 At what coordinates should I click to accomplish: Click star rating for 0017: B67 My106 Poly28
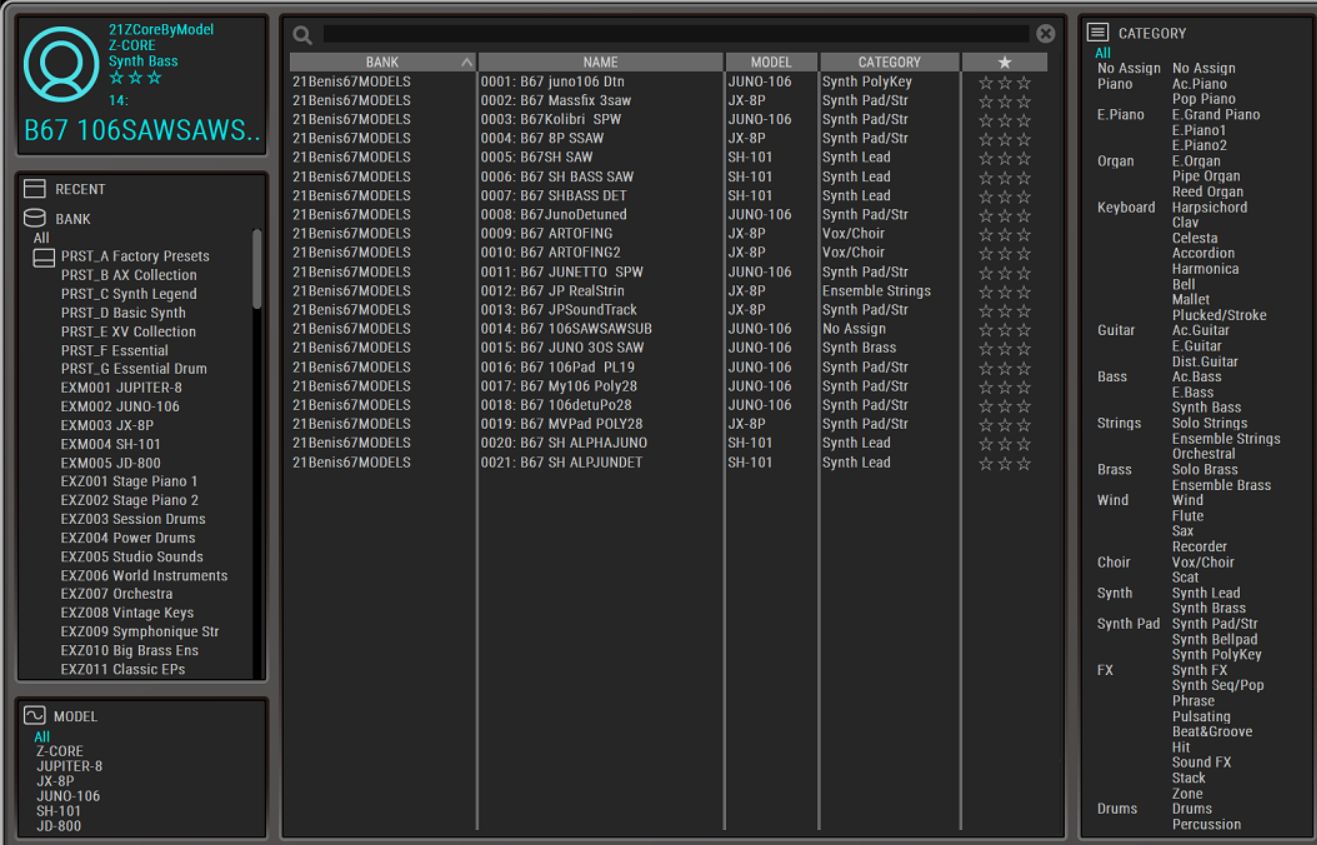(x=1005, y=386)
